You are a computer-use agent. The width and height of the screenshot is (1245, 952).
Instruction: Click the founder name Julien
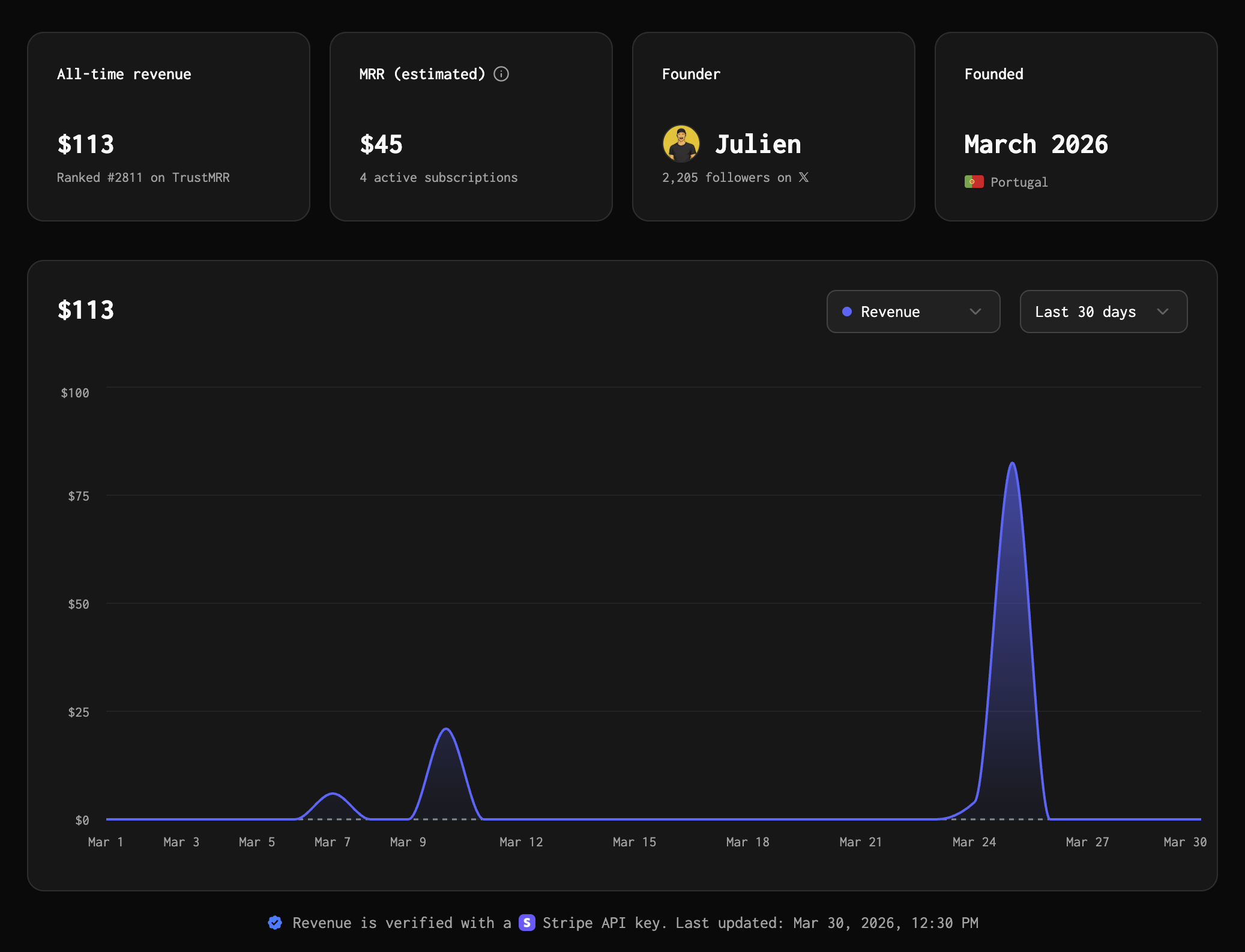point(758,144)
